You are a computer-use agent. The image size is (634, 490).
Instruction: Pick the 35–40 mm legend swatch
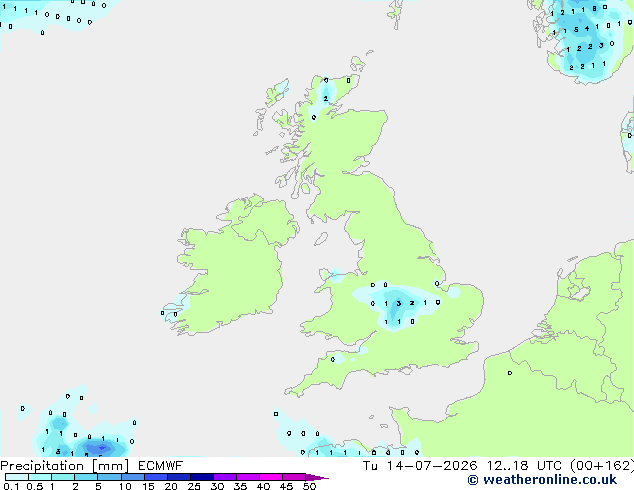[x=248, y=477]
